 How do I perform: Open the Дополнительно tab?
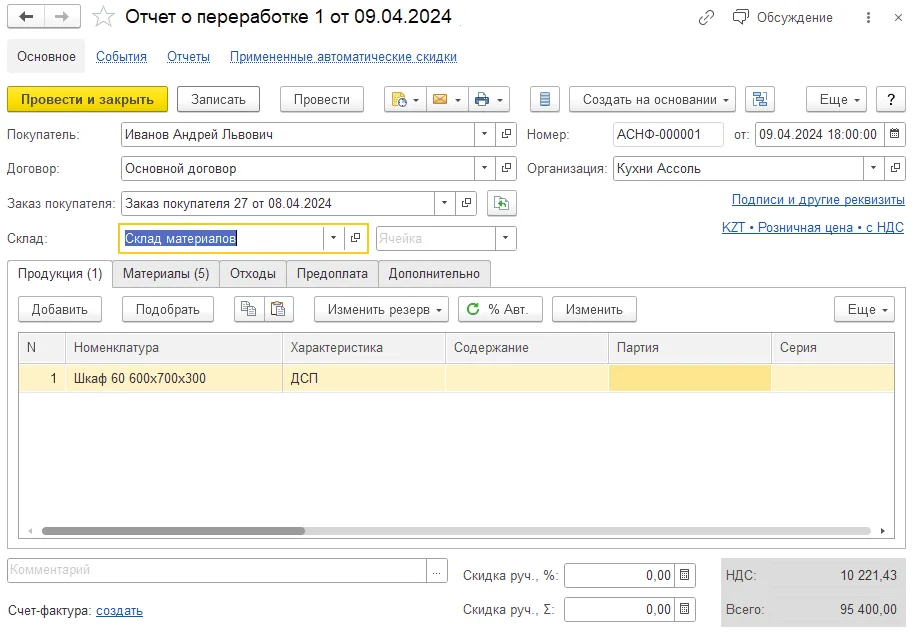point(434,273)
